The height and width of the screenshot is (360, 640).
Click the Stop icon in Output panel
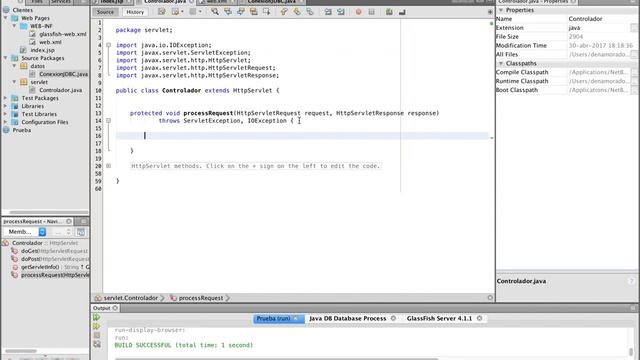(x=97, y=335)
